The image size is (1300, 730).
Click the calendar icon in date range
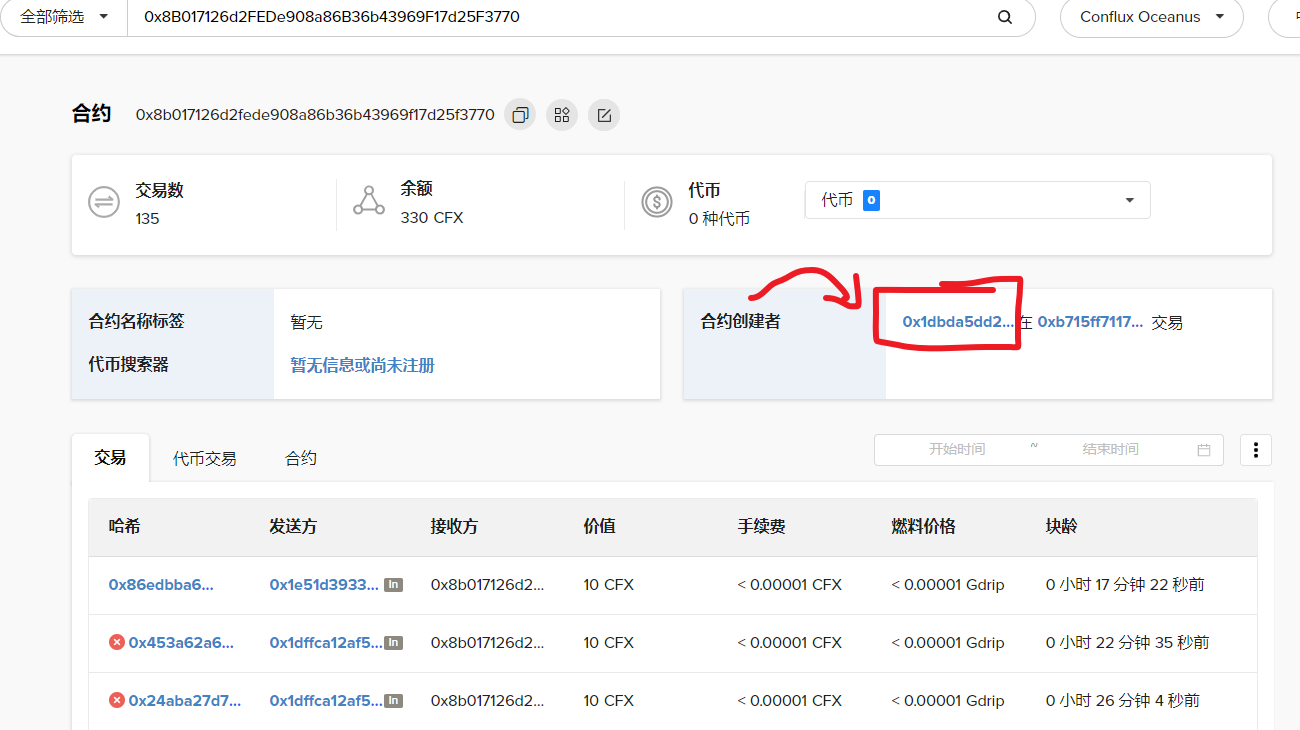1204,450
